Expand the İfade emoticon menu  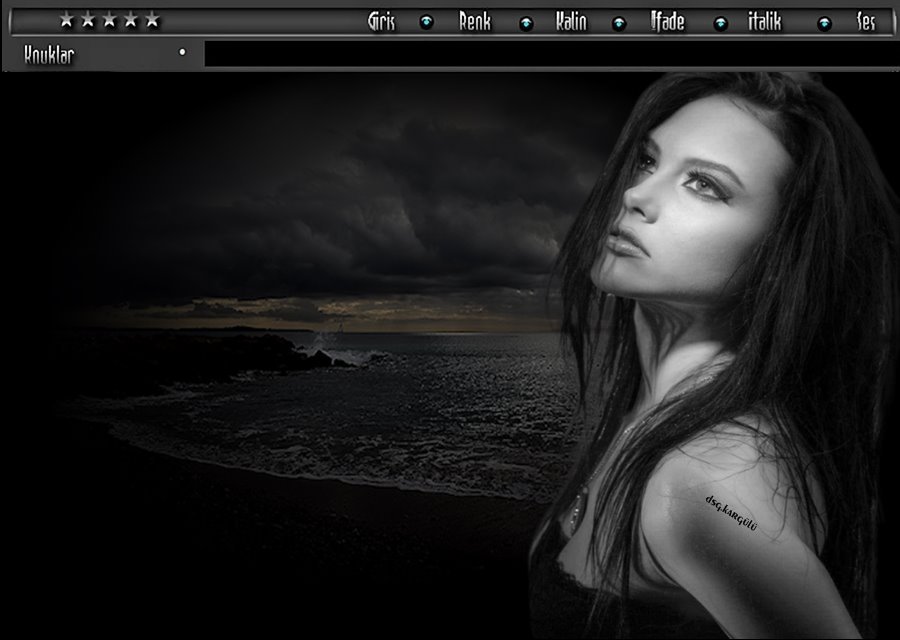tap(667, 22)
